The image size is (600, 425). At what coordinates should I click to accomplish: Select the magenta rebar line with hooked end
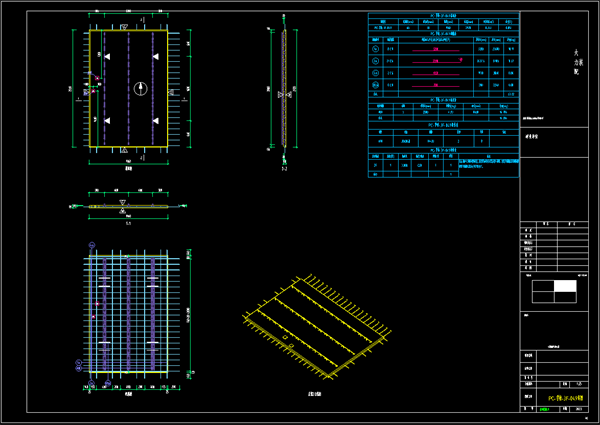[437, 61]
